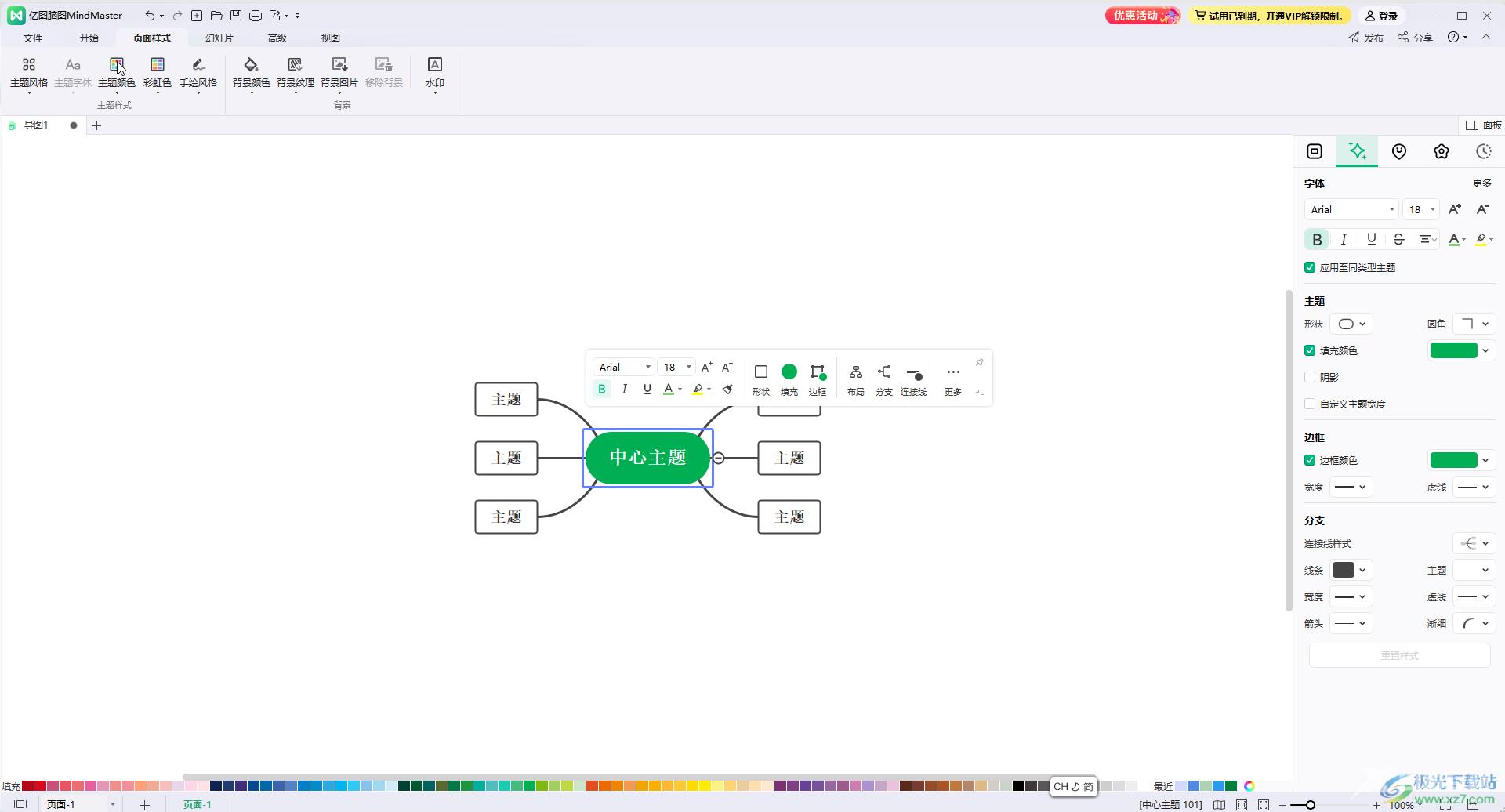1505x812 pixels.
Task: Click the zoom slider handle in status bar
Action: coord(1310,804)
